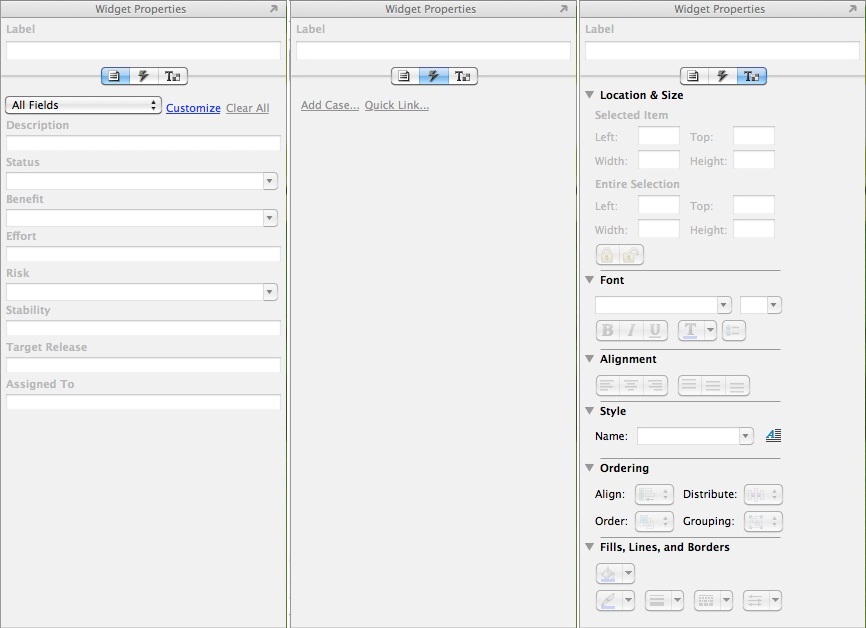The height and width of the screenshot is (628, 866).
Task: Open the font color tool icon
Action: point(689,330)
